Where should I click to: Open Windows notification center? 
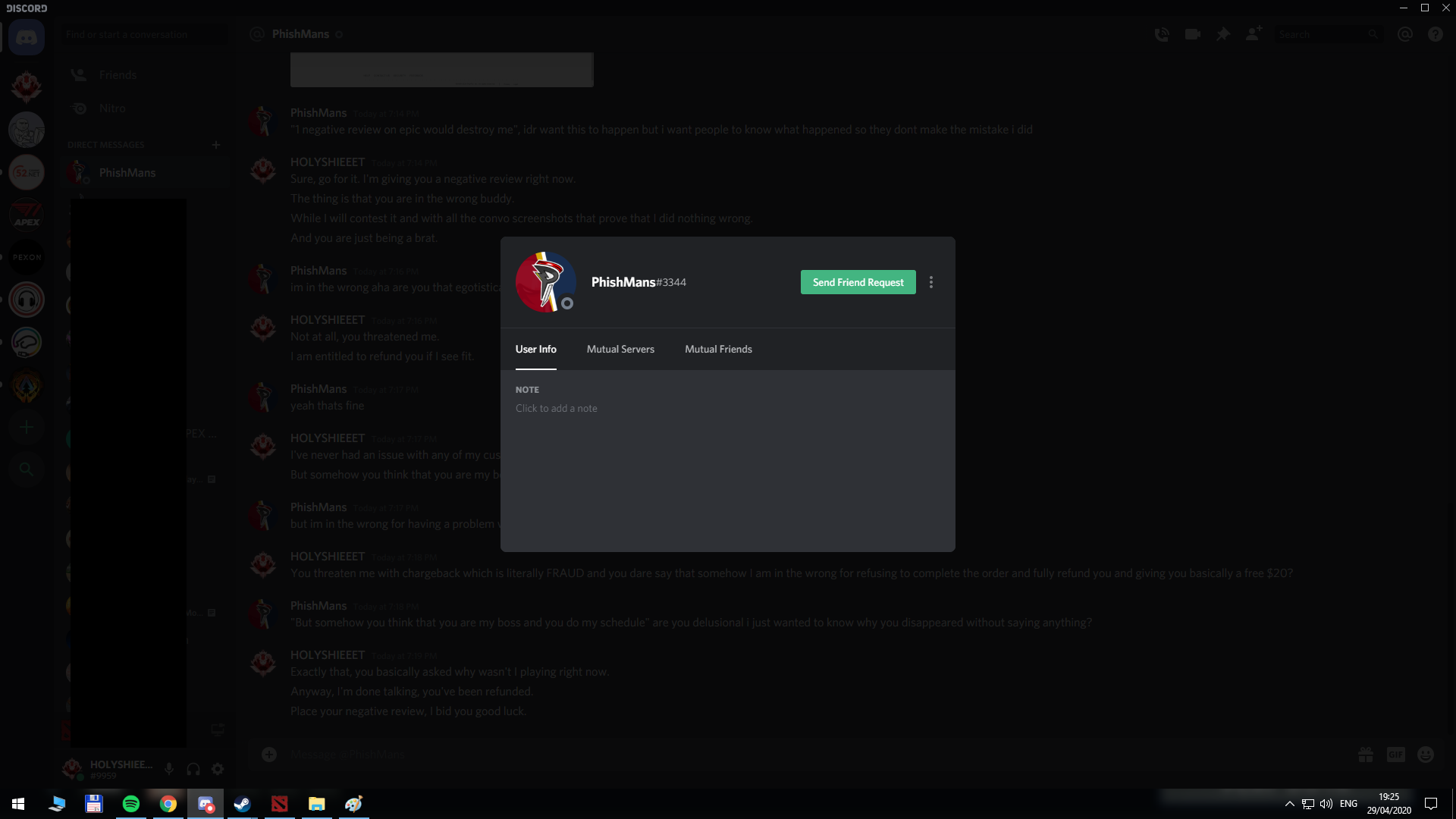coord(1431,804)
